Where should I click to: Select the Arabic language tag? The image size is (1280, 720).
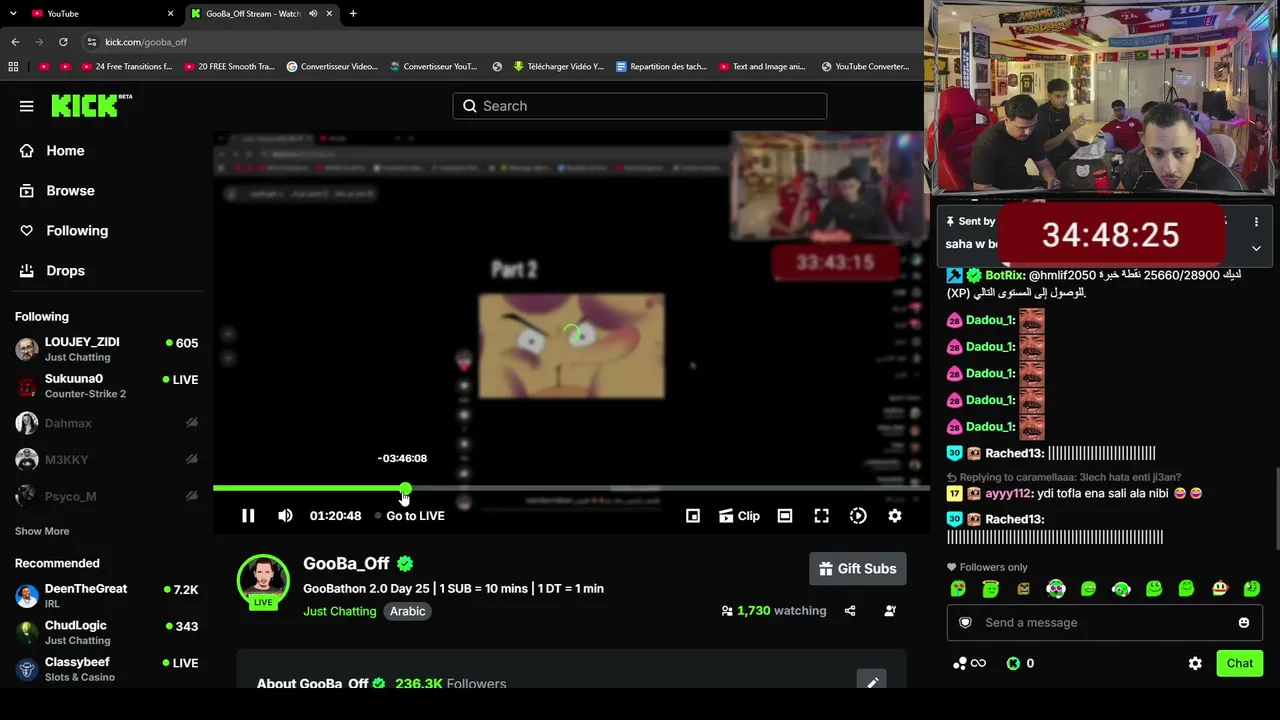coord(407,611)
